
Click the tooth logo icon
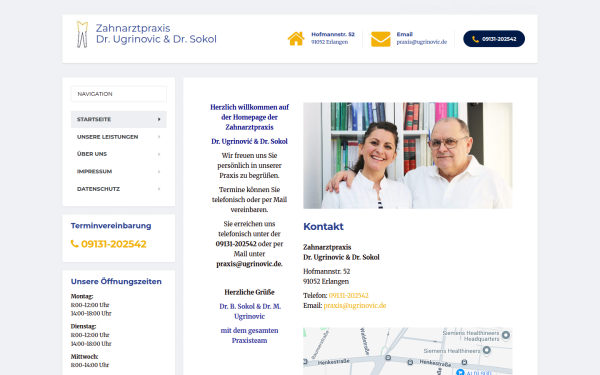82,34
